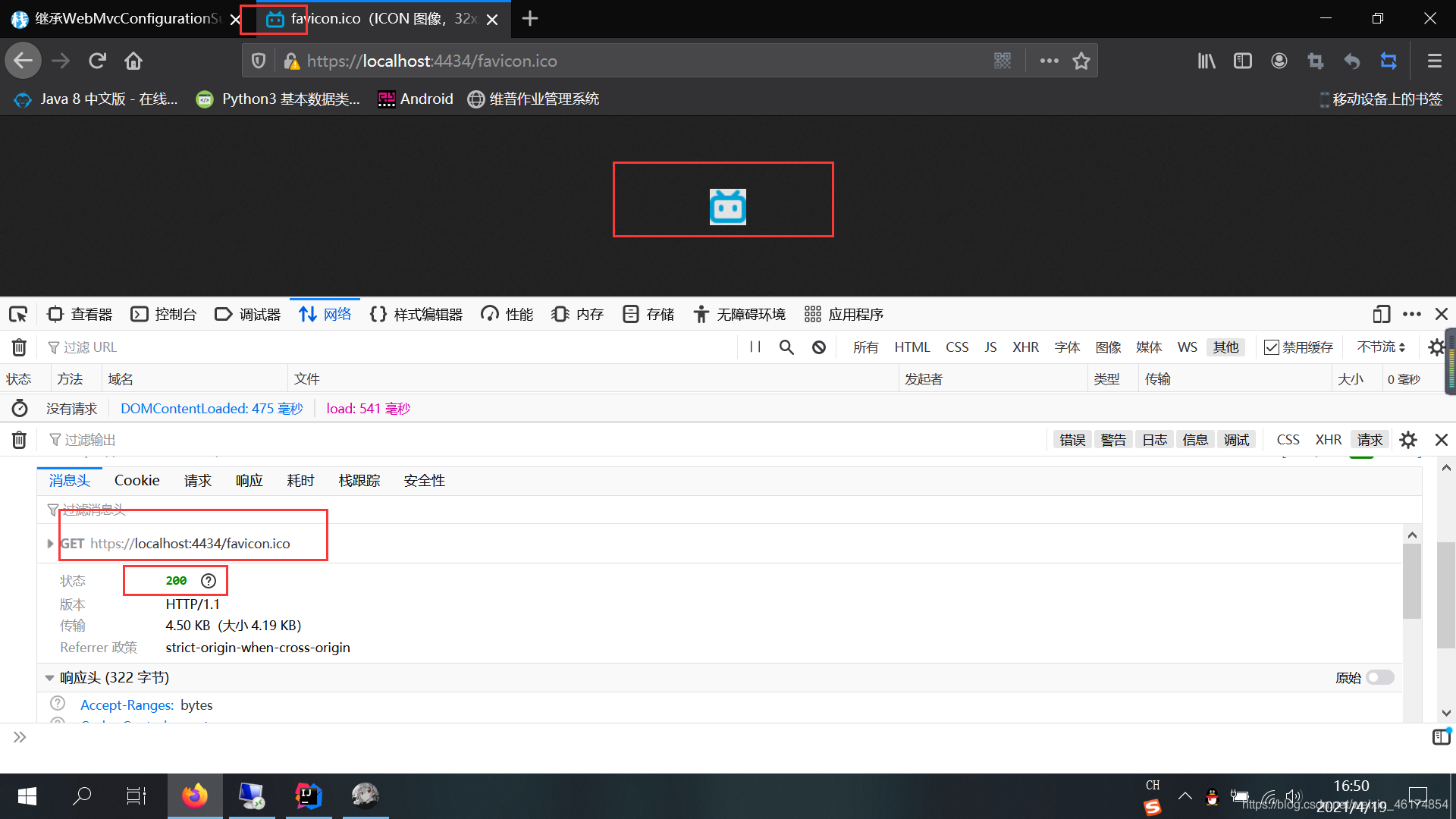Click the Accept-Ranges header link

(127, 705)
